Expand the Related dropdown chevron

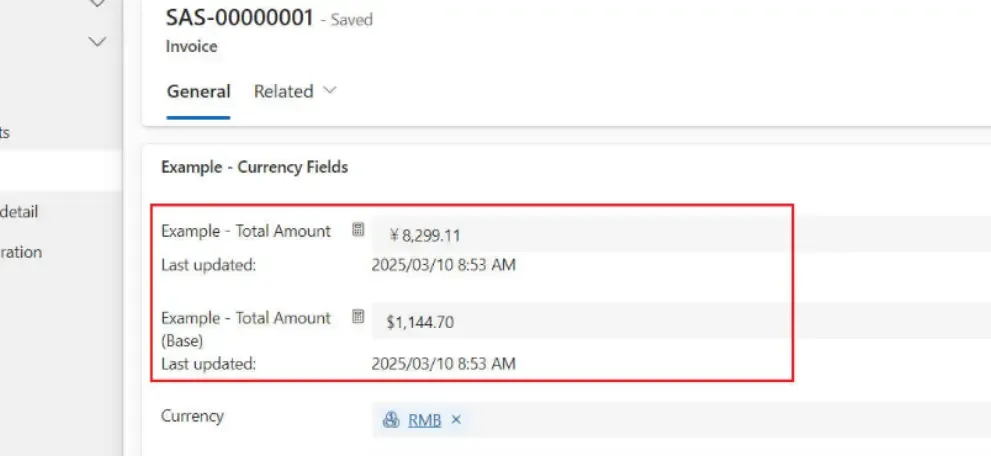click(330, 91)
